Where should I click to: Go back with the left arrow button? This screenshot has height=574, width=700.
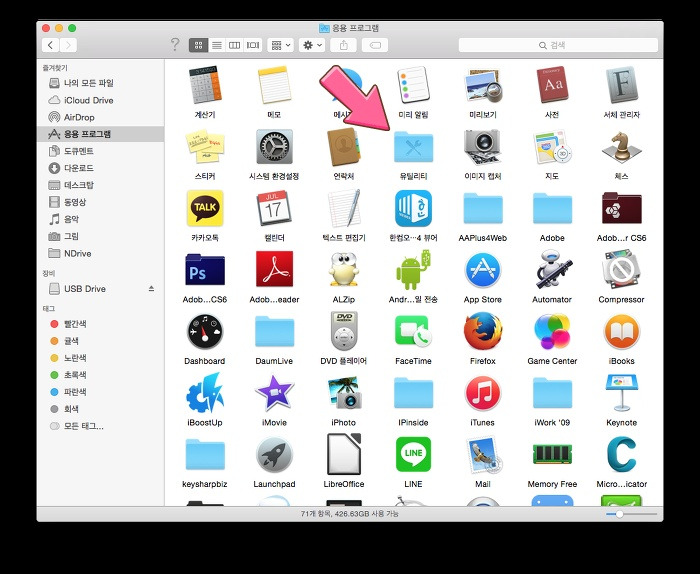coord(50,45)
